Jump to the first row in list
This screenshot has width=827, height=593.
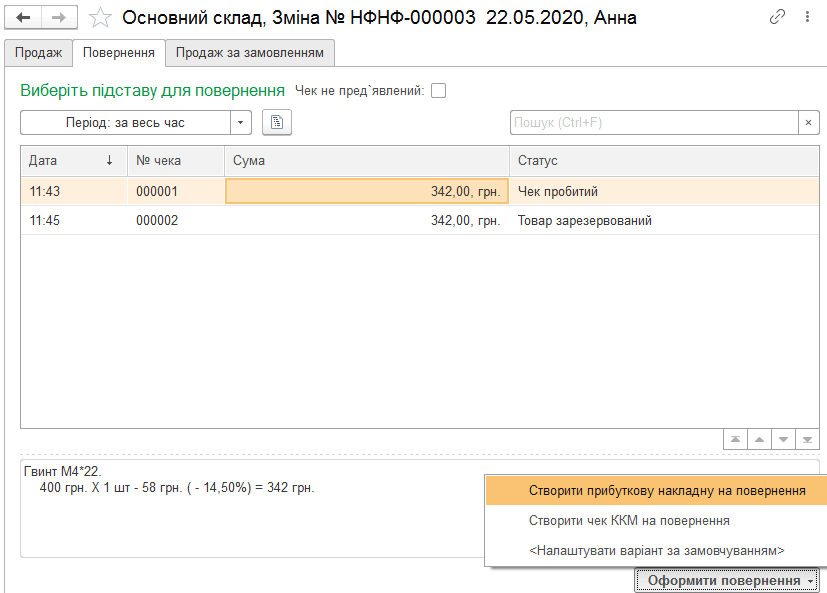click(x=735, y=439)
